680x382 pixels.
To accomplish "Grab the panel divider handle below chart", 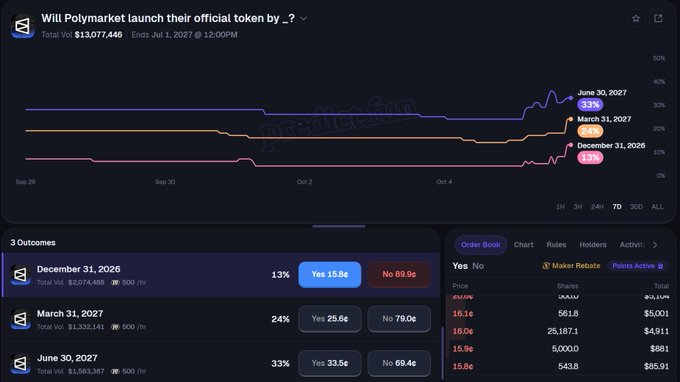I will click(x=339, y=226).
